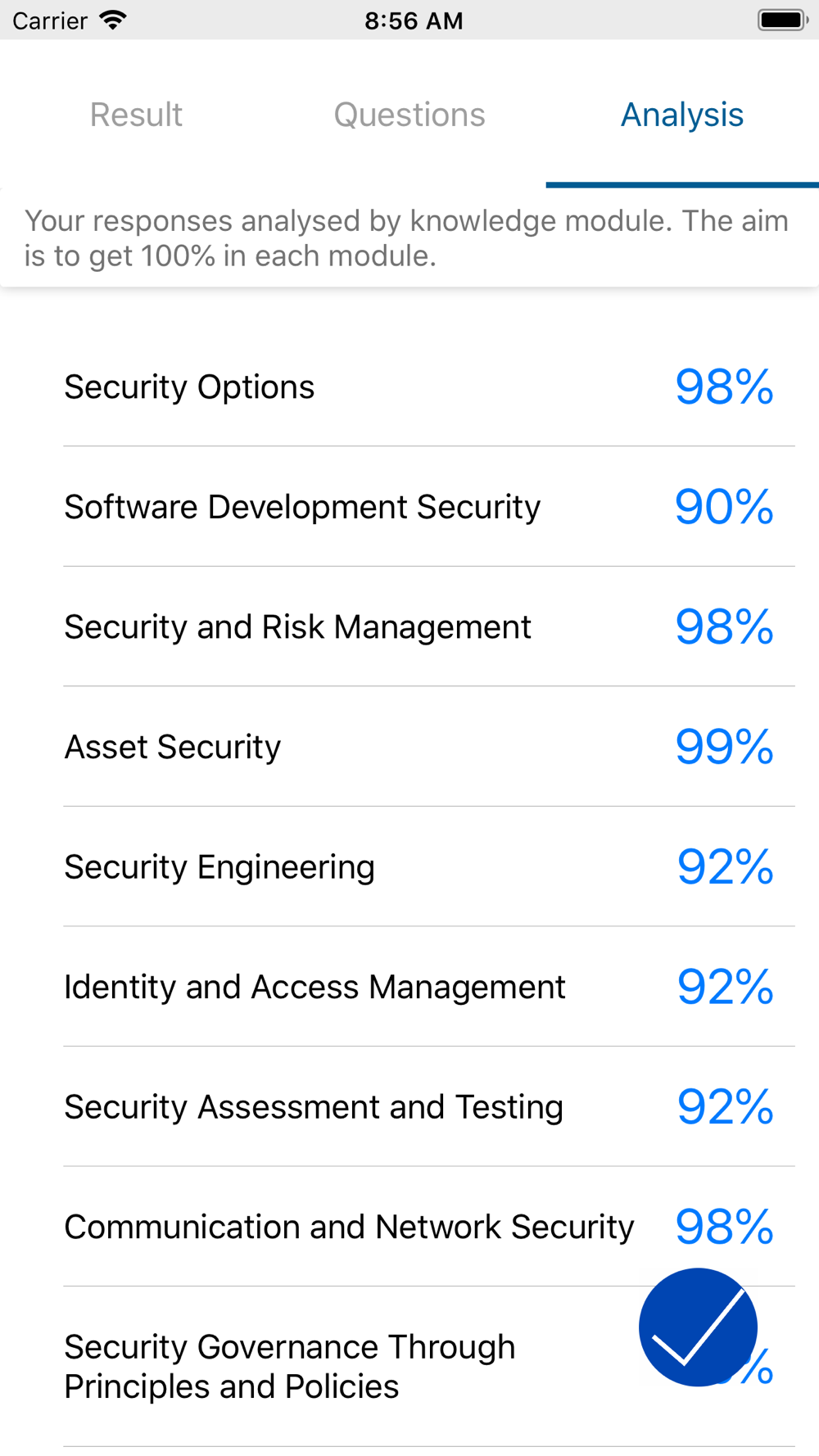Tap the blue checkmark floating button
The width and height of the screenshot is (819, 1456).
[698, 1327]
